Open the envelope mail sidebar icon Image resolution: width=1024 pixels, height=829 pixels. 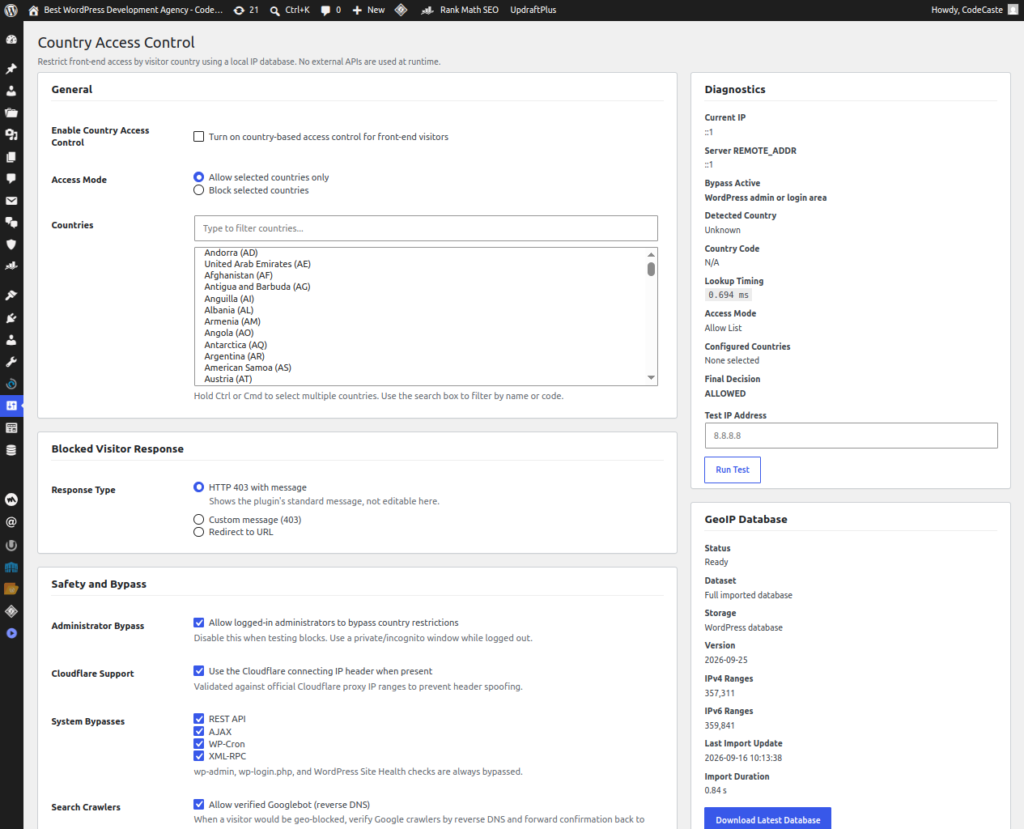coord(11,201)
